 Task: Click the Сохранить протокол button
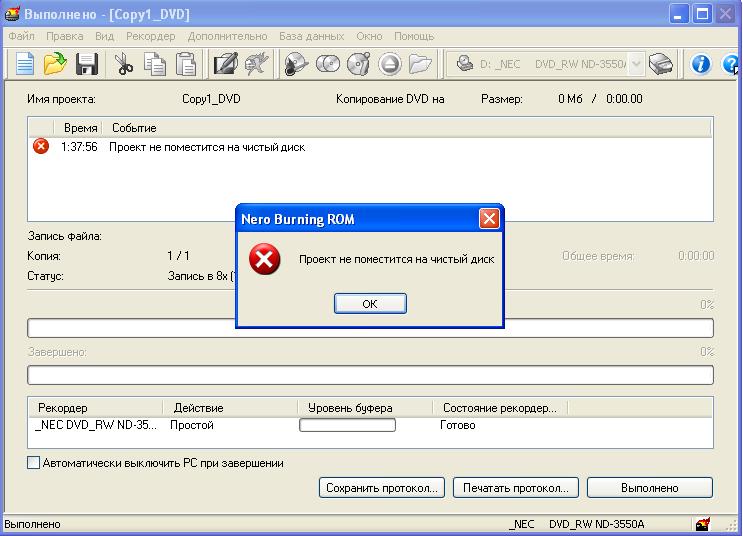coord(381,488)
